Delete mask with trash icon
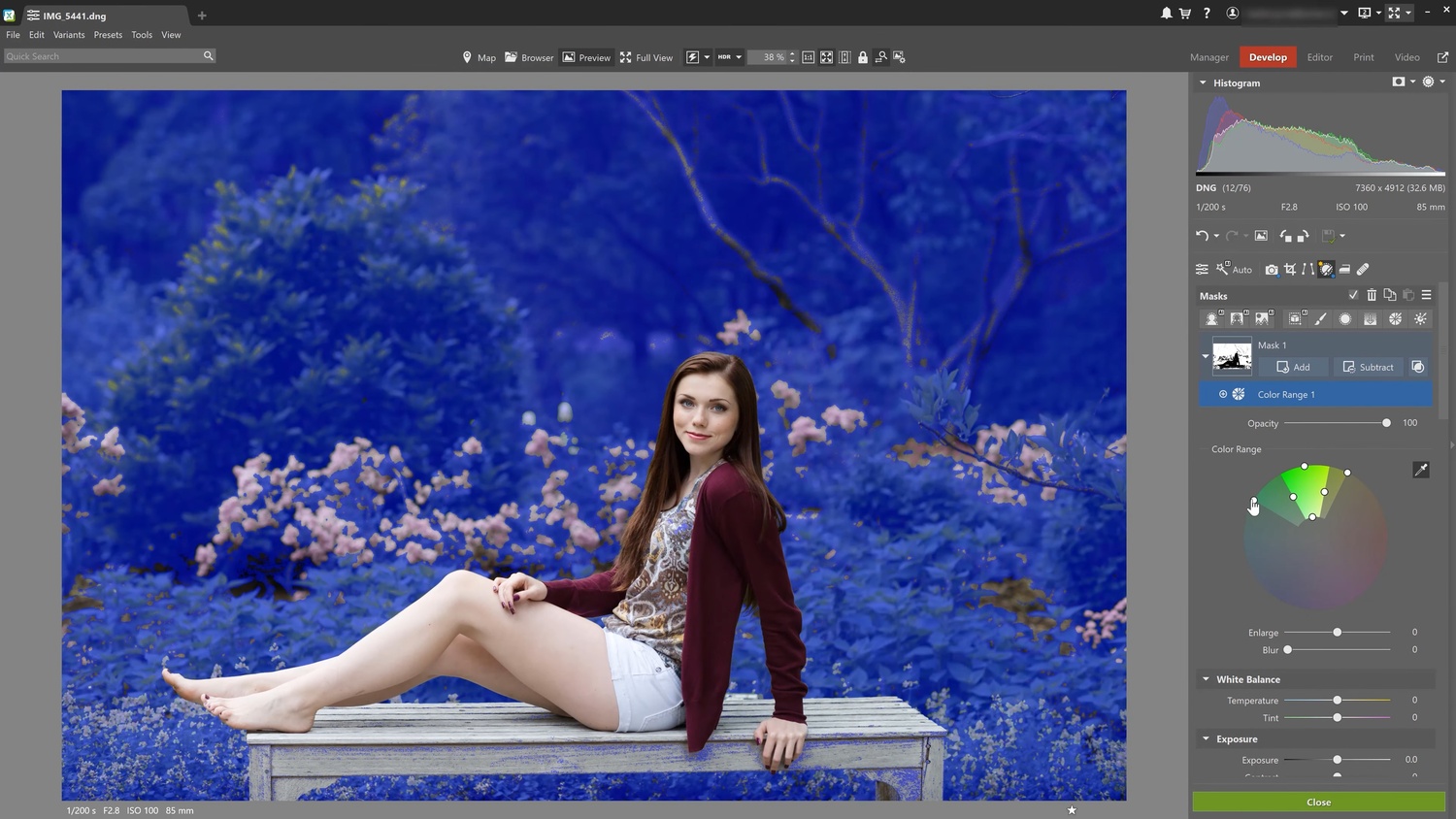Screen dimensions: 1456x819 pos(1372,295)
